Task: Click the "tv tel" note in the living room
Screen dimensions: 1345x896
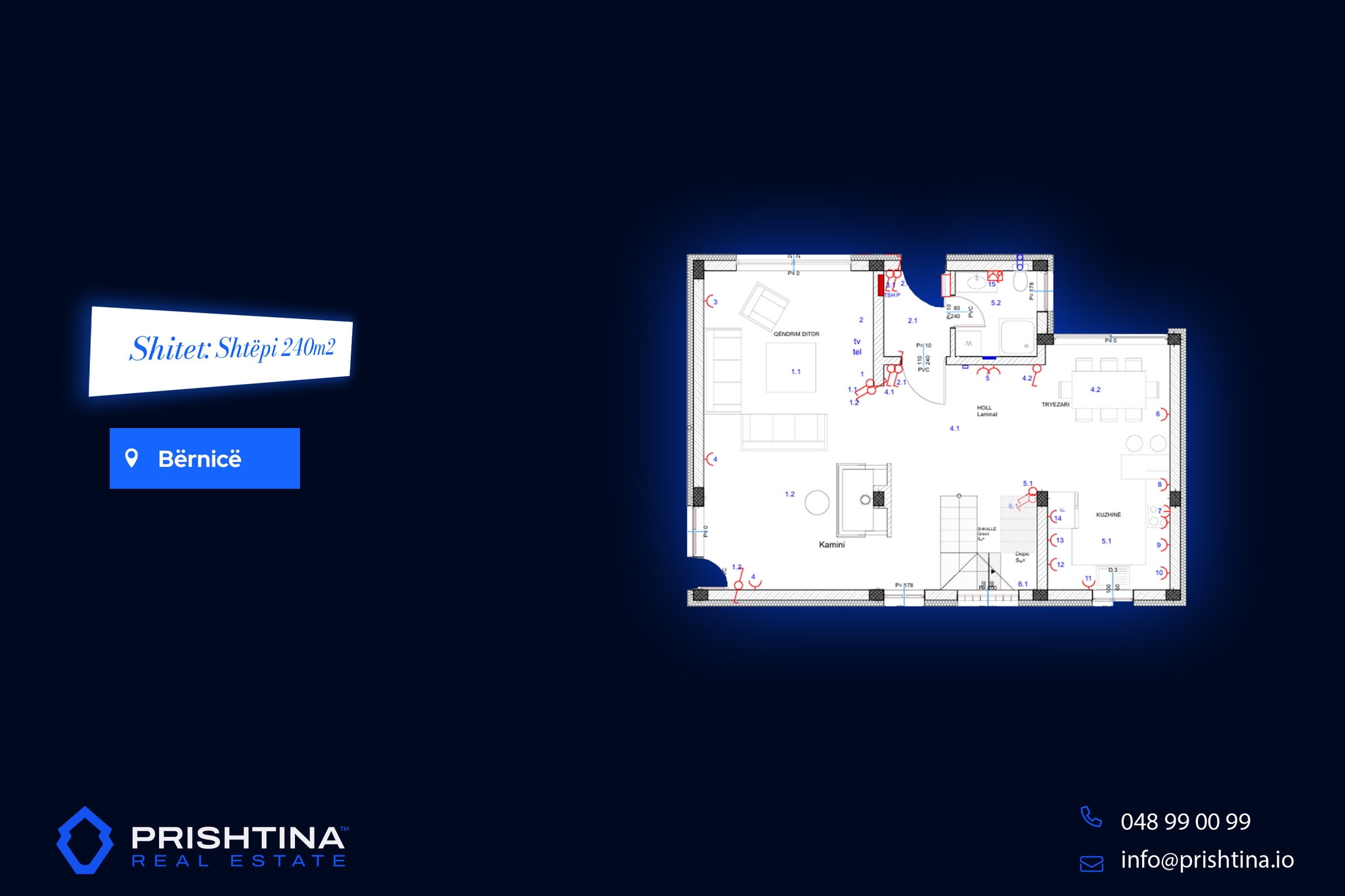Action: 857,347
